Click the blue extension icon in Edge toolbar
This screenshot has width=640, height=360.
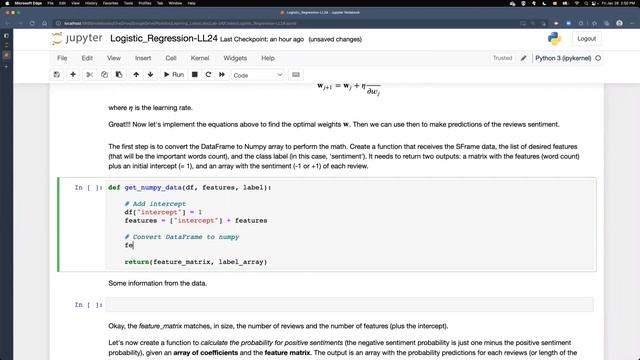pyautogui.click(x=569, y=23)
